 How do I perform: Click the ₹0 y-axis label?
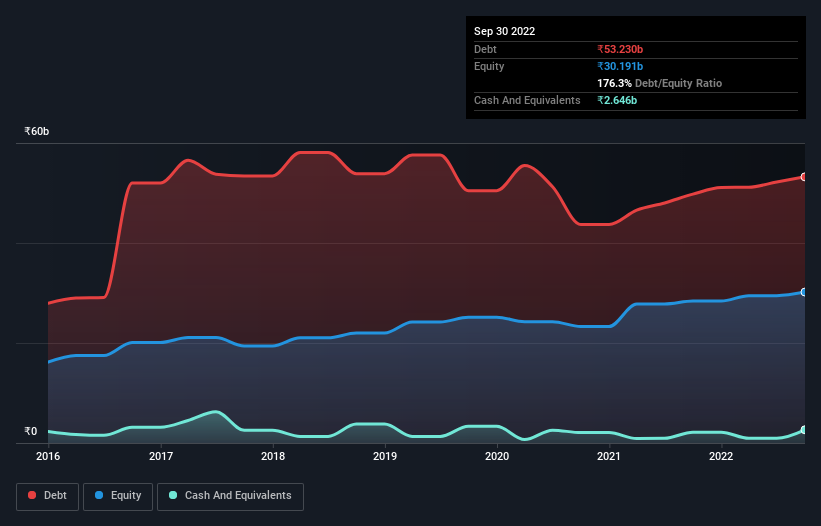click(x=31, y=431)
